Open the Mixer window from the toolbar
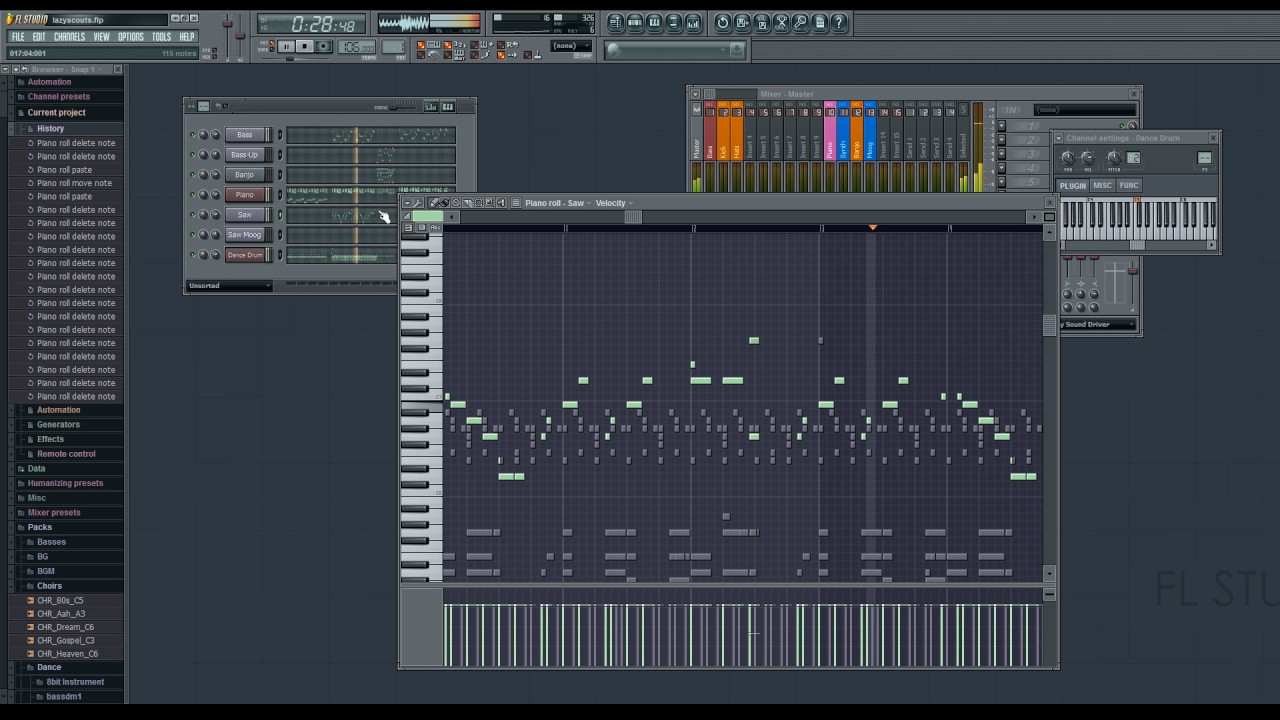This screenshot has height=720, width=1280. [x=693, y=22]
